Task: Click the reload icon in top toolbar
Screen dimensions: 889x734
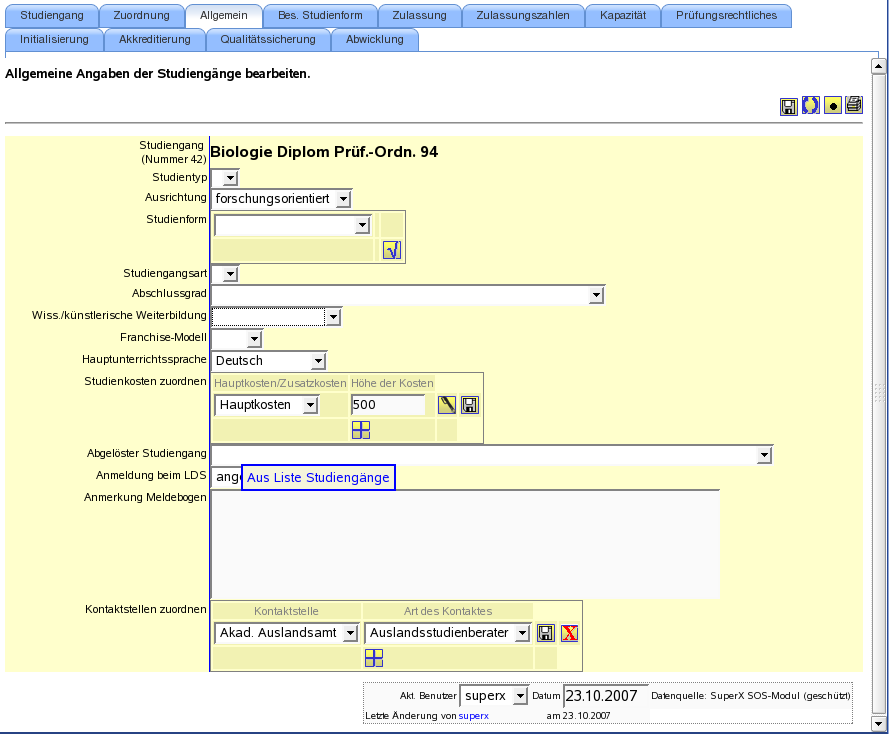Action: [810, 105]
